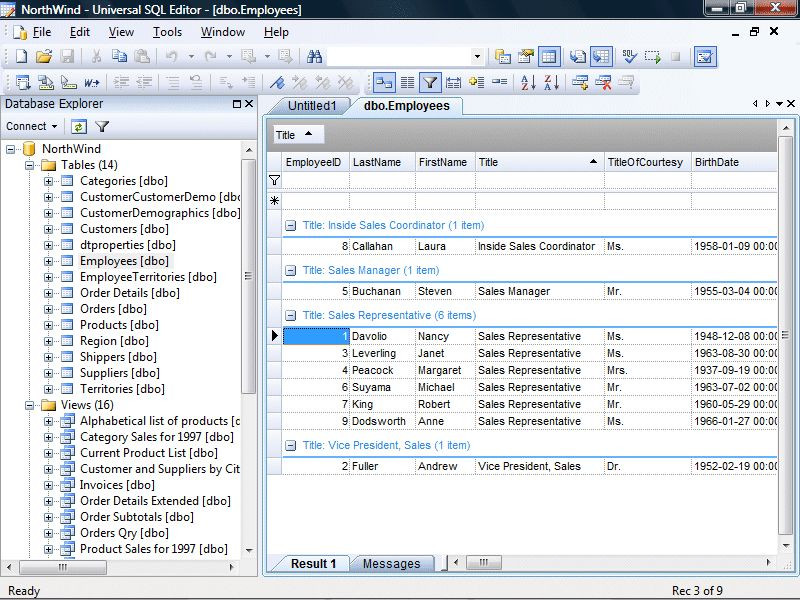Collapse the Inside Sales Coordinator group

pyautogui.click(x=290, y=226)
